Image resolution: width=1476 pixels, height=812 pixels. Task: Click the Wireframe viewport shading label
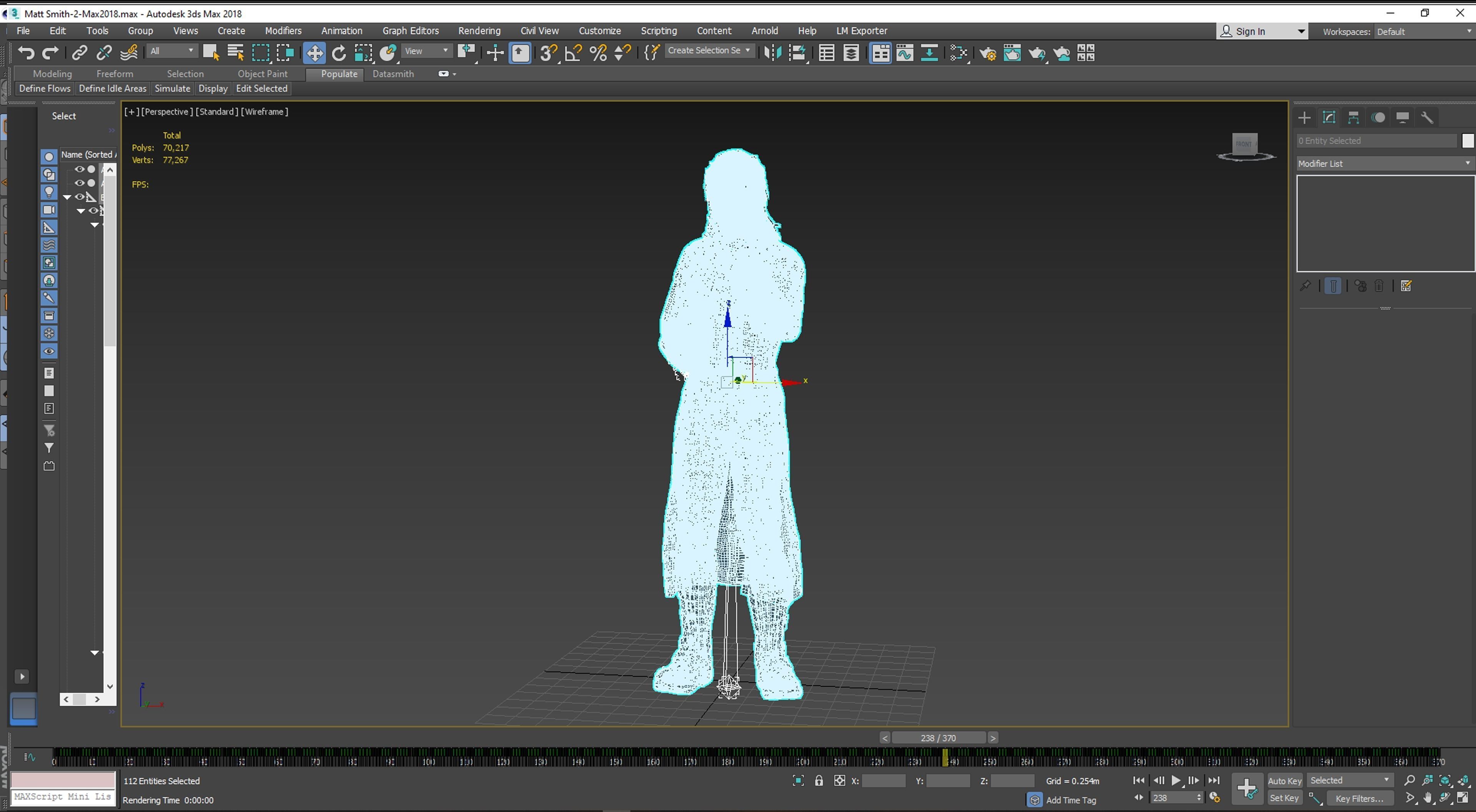(264, 112)
